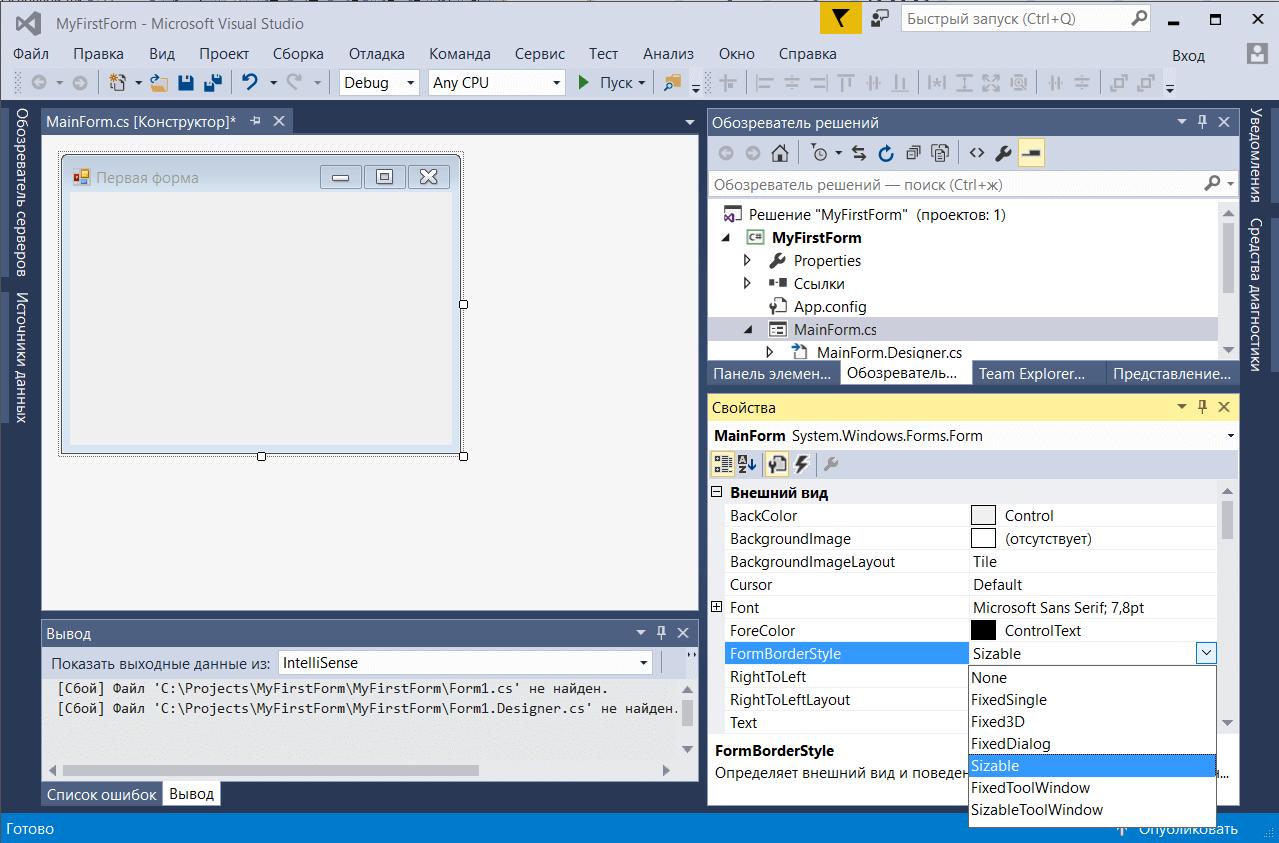Viewport: 1279px width, 843px height.
Task: Click the Home icon in Solution Explorer
Action: (x=779, y=153)
